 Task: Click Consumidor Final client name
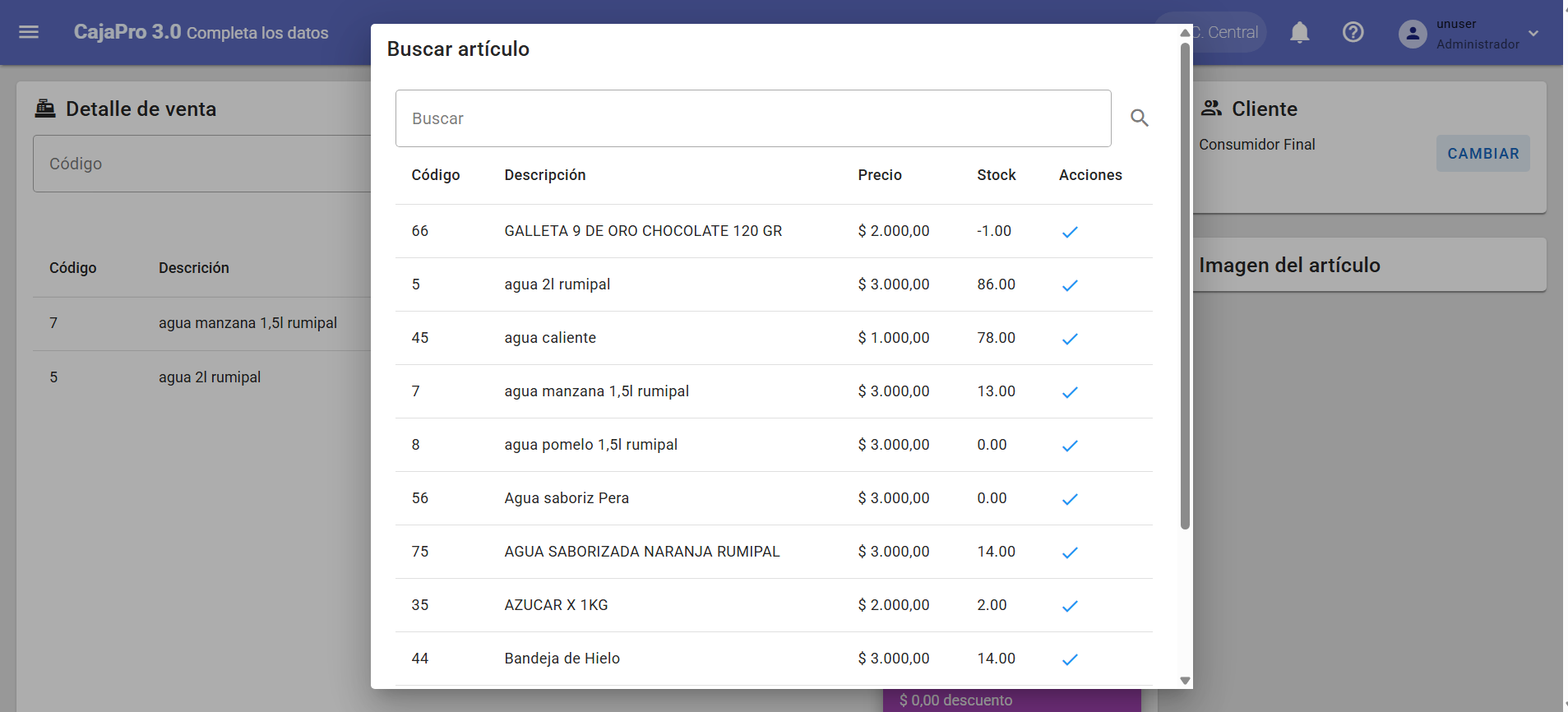pyautogui.click(x=1256, y=145)
